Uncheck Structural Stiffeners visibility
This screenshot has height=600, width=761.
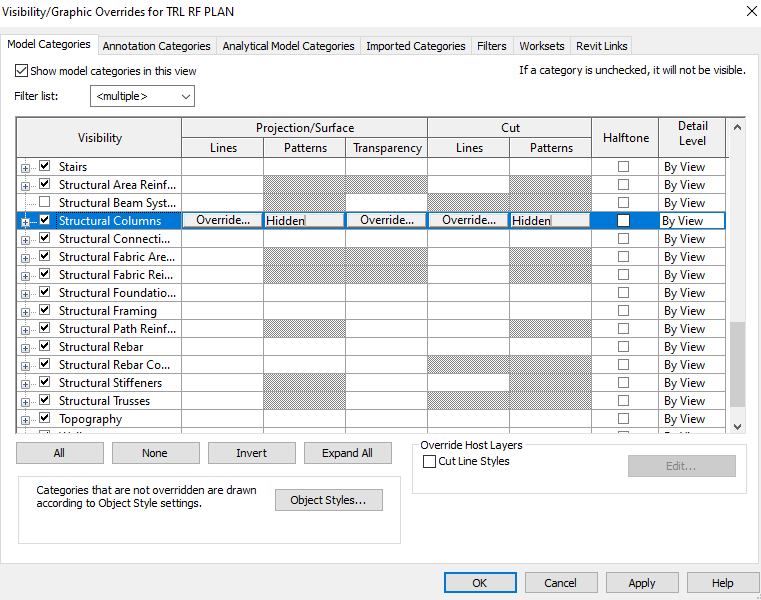45,382
